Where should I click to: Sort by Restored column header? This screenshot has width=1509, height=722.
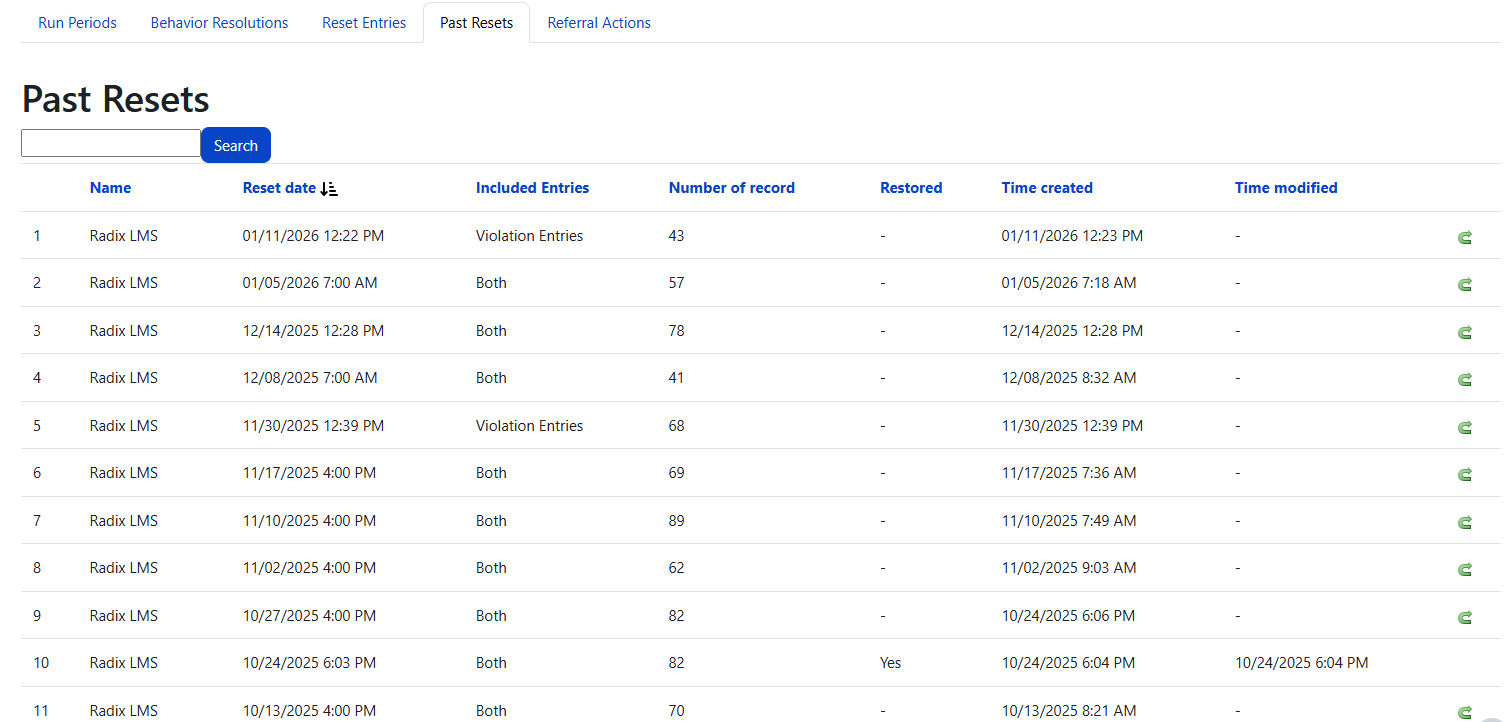pos(911,188)
